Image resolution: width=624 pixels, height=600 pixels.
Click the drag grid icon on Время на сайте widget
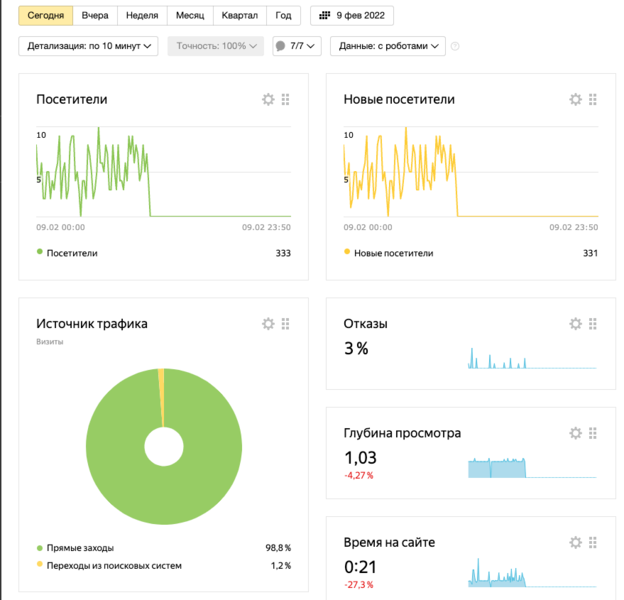(593, 542)
